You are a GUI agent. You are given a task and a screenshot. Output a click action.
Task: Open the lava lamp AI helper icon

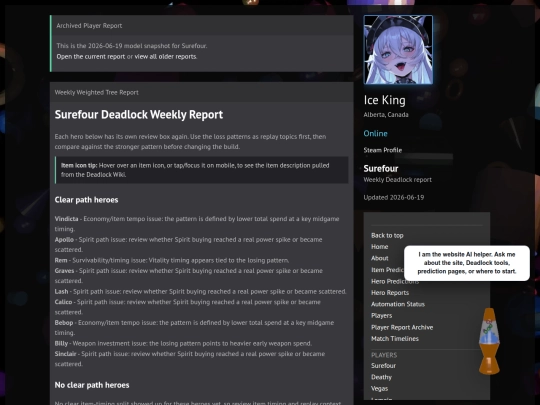(489, 341)
